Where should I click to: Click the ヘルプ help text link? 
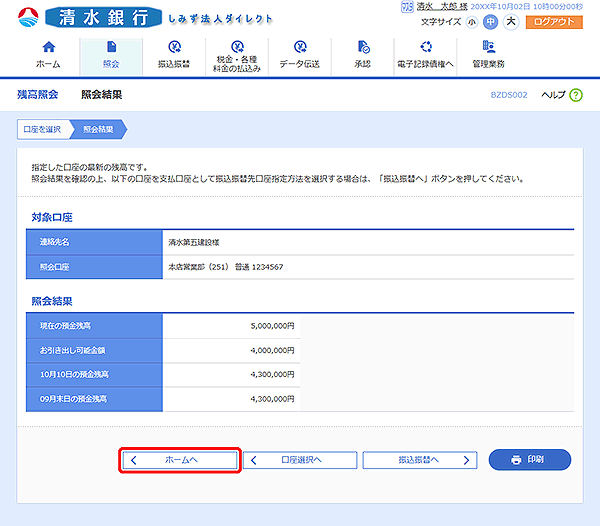point(553,94)
